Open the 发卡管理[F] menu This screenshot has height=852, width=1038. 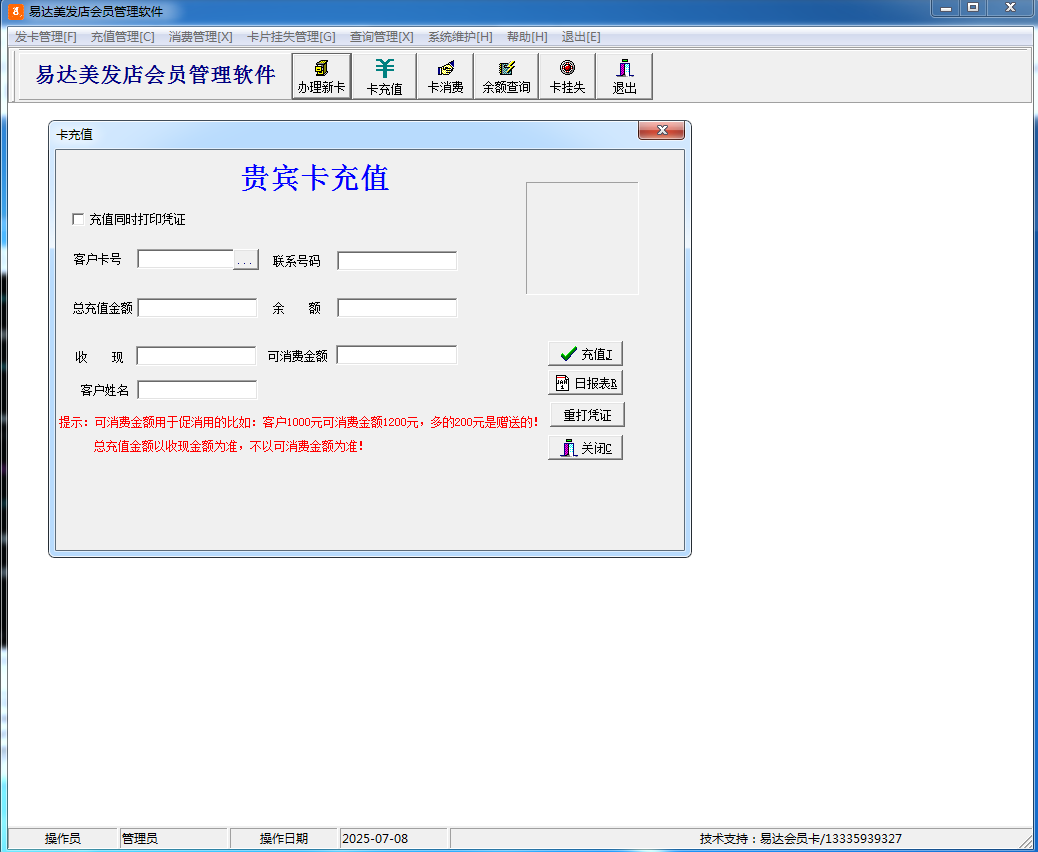46,37
